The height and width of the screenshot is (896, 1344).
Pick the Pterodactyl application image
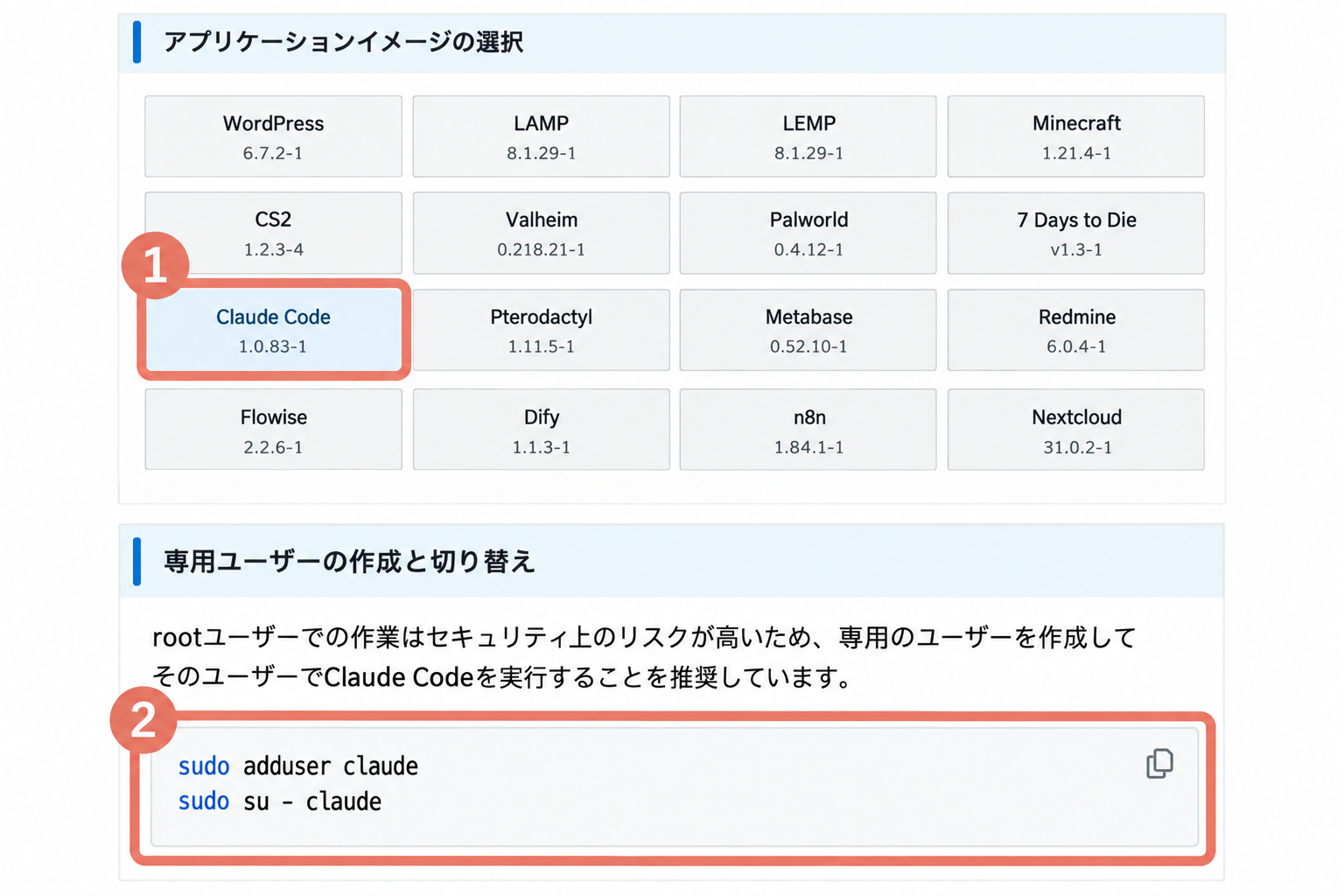point(541,330)
